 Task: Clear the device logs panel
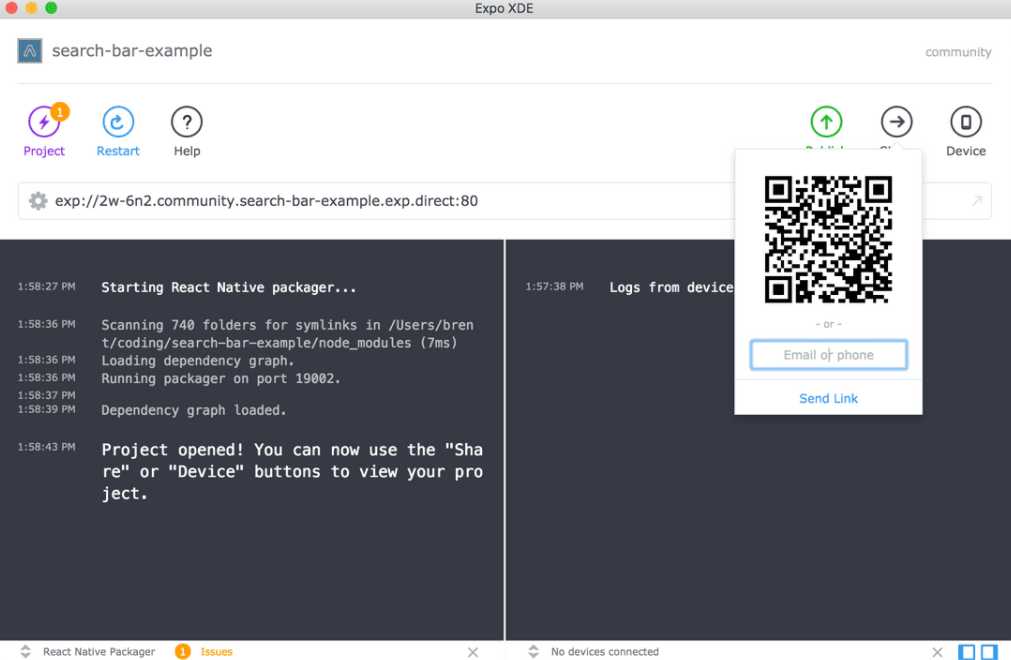(937, 652)
